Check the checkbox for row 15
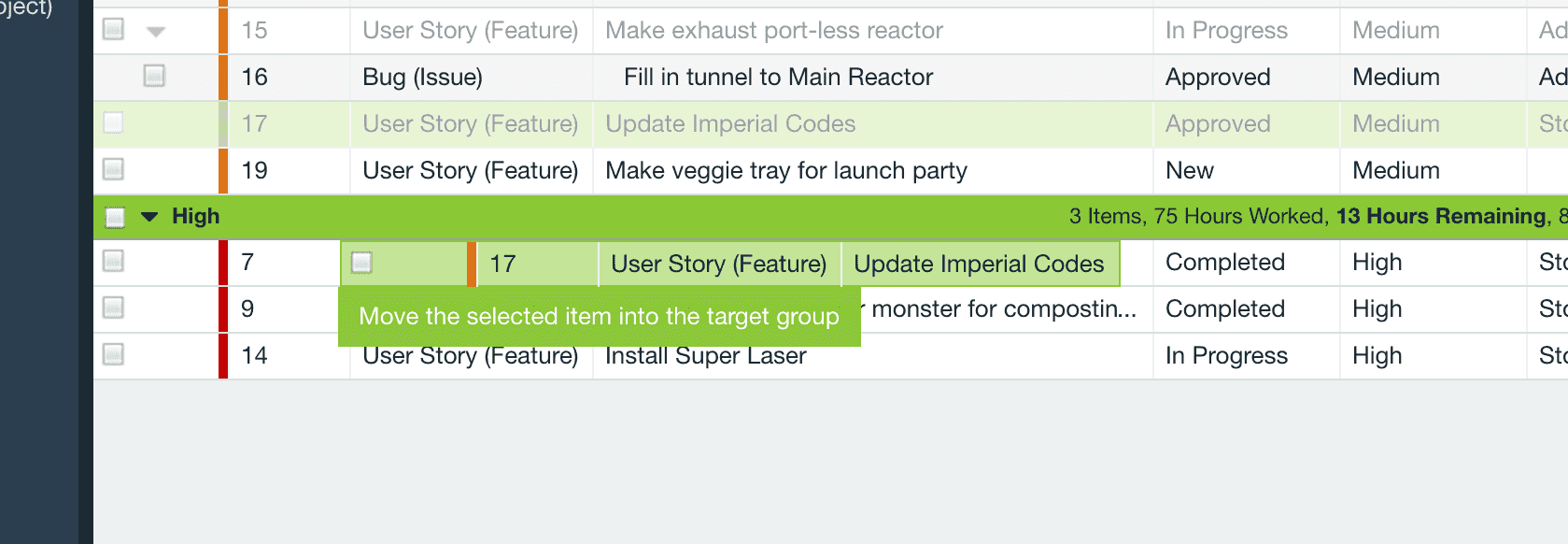Screen dimensions: 1568x544 [113, 30]
